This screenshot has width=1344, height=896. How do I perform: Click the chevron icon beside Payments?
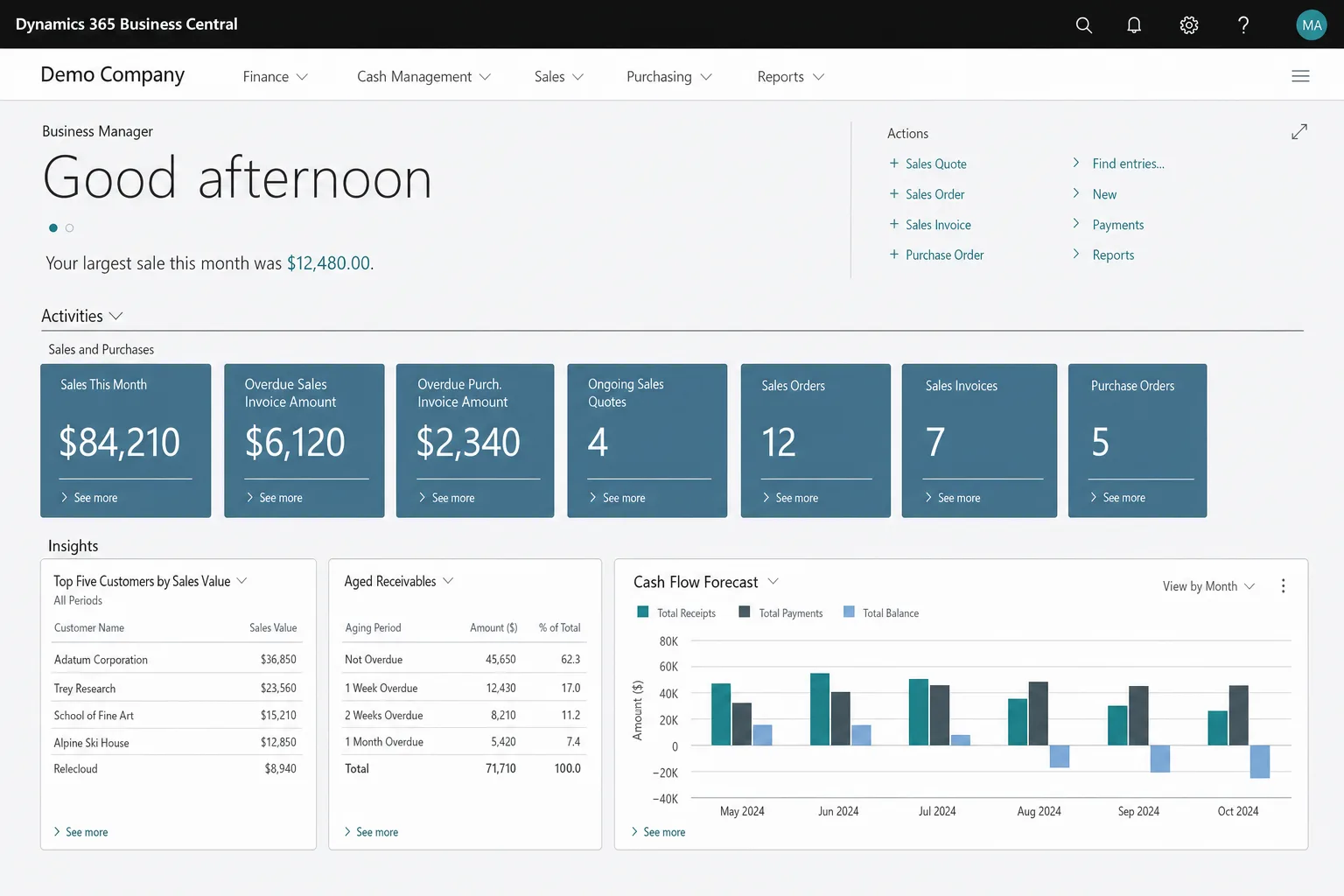point(1076,224)
